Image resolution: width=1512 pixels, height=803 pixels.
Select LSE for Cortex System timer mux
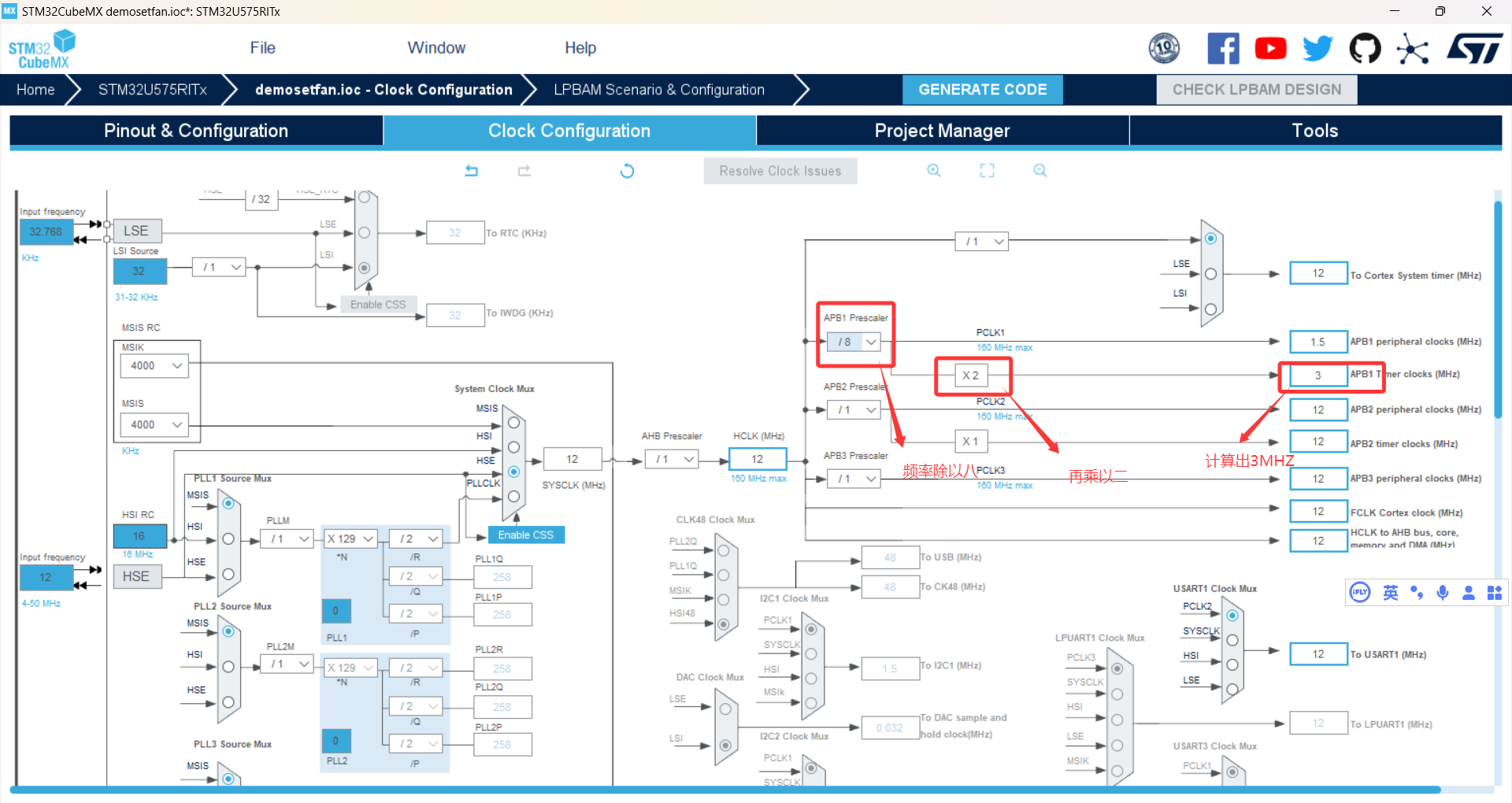click(1210, 274)
